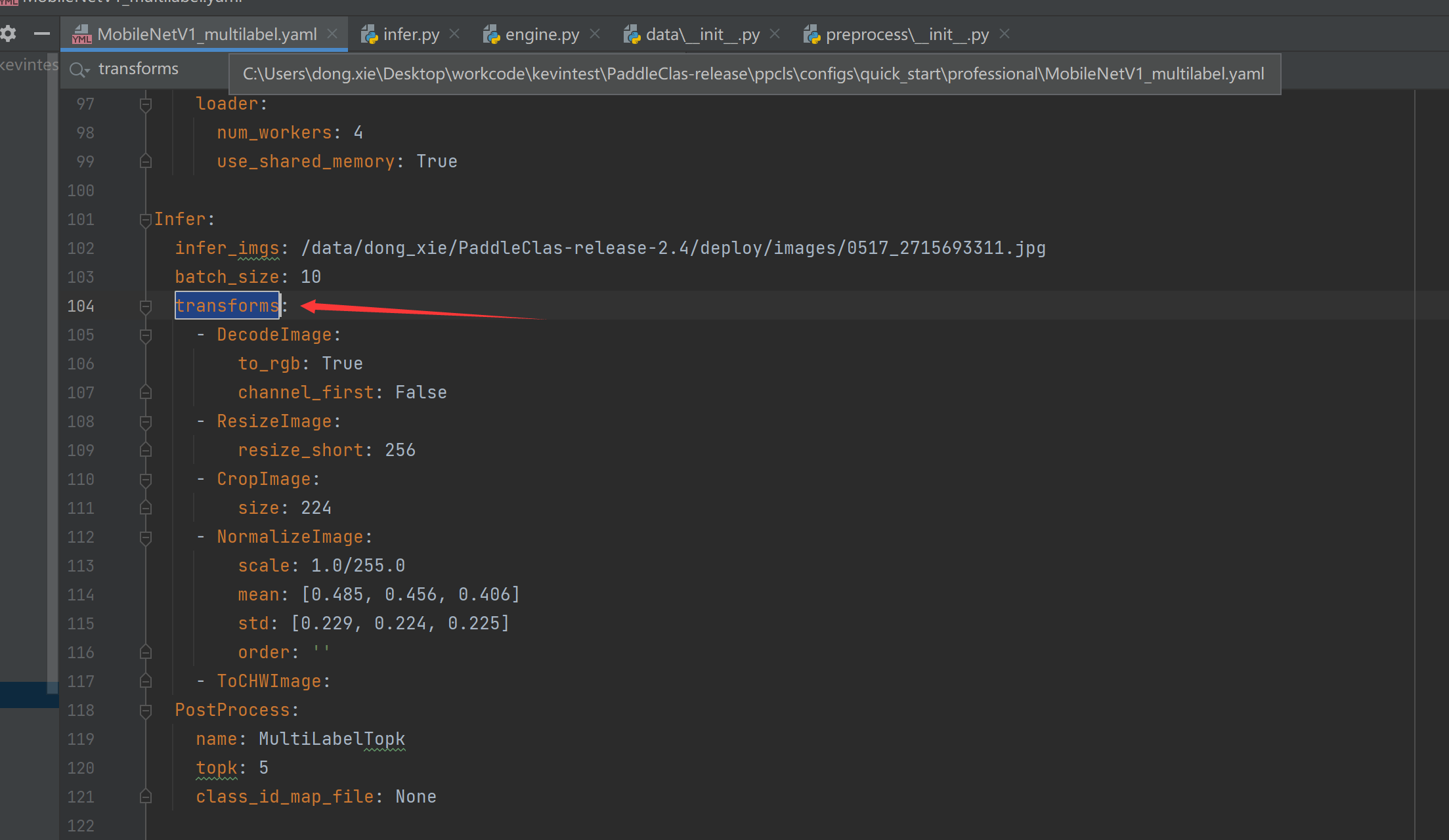This screenshot has width=1449, height=840.
Task: Open the preprocess\__init__.py tab
Action: (907, 34)
